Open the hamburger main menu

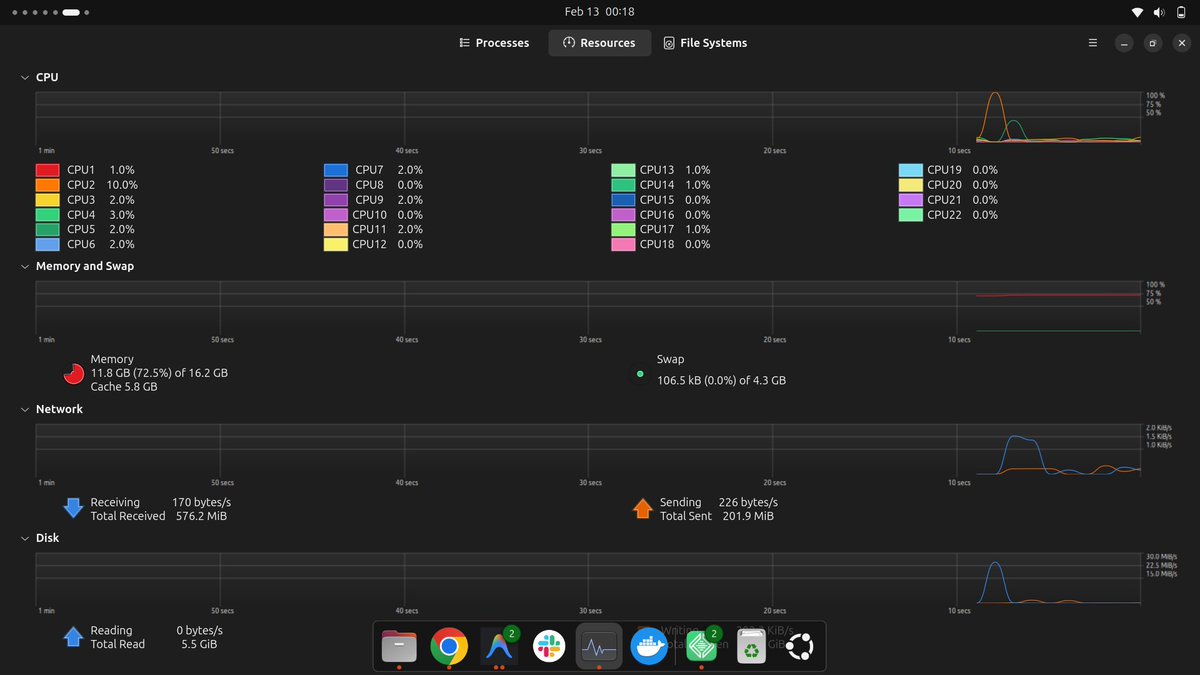tap(1093, 43)
